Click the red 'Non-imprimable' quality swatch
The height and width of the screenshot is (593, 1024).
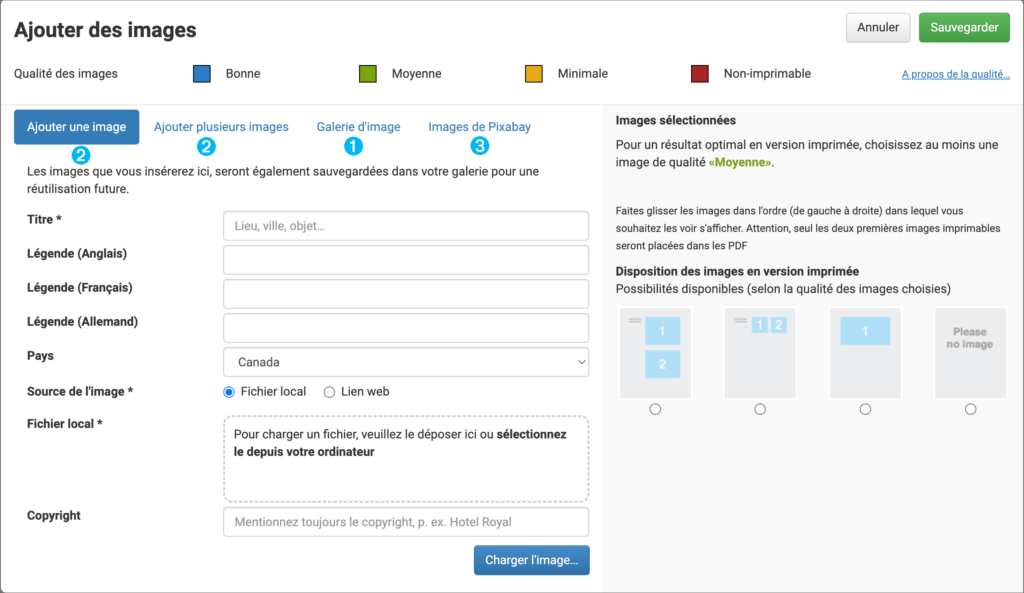pos(700,74)
